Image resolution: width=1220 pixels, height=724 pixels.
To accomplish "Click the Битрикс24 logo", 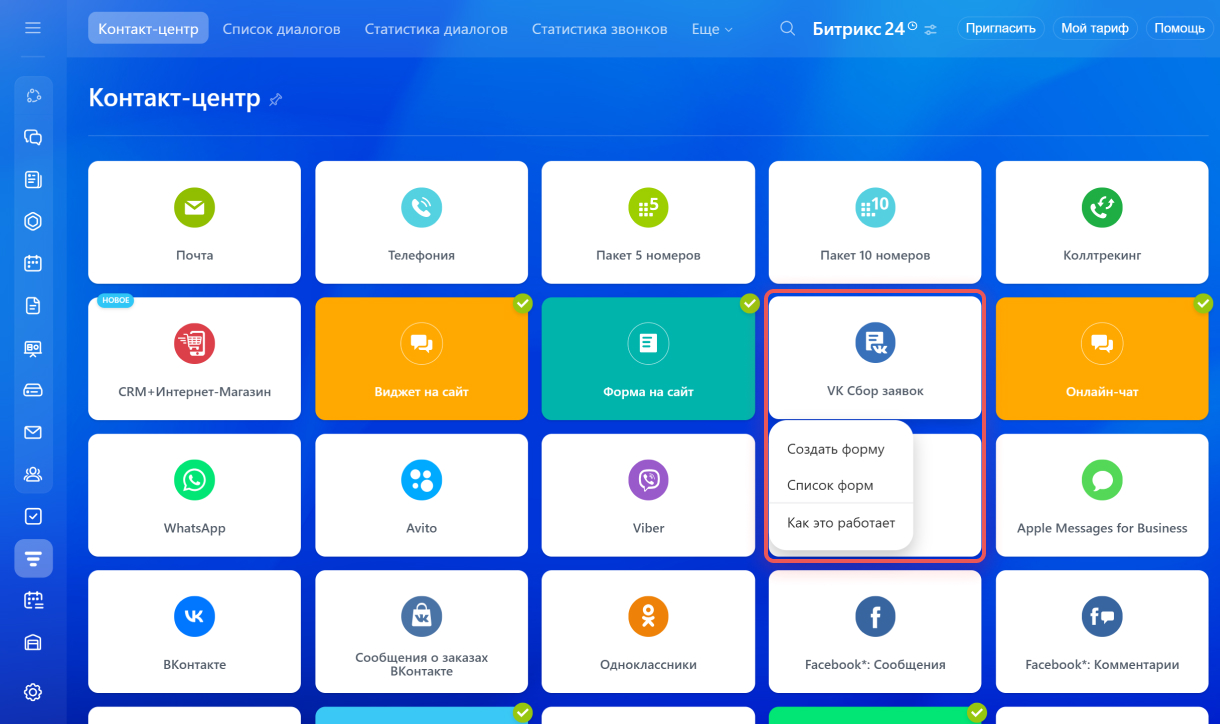I will tap(864, 29).
